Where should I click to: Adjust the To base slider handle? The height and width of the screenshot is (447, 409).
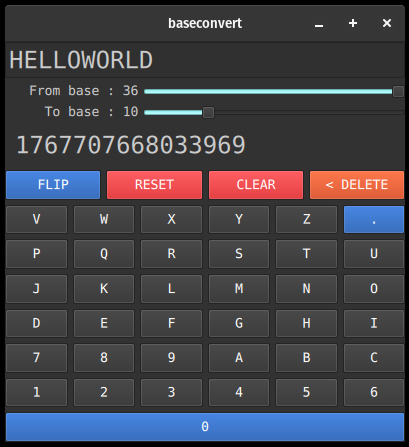click(x=208, y=112)
